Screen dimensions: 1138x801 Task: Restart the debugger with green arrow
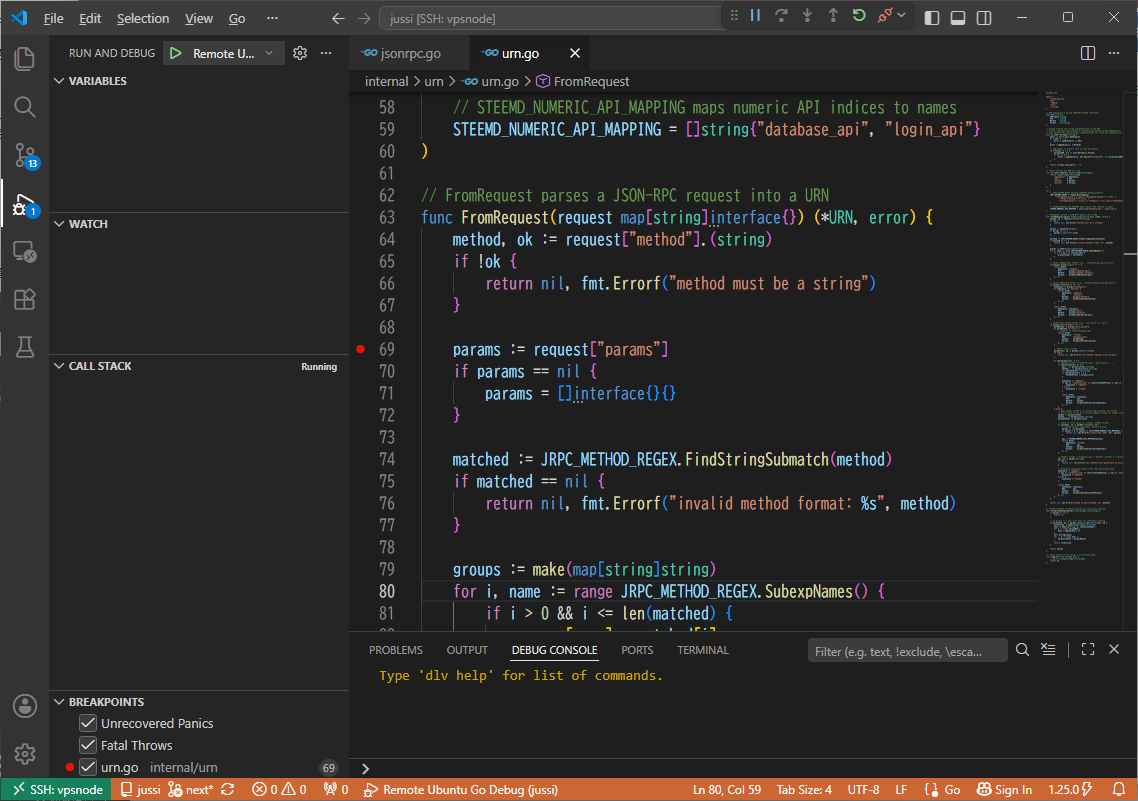pos(859,15)
